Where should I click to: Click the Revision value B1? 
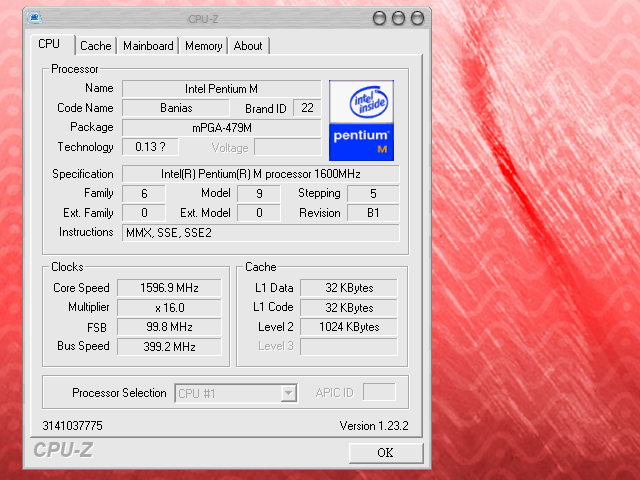[x=373, y=213]
